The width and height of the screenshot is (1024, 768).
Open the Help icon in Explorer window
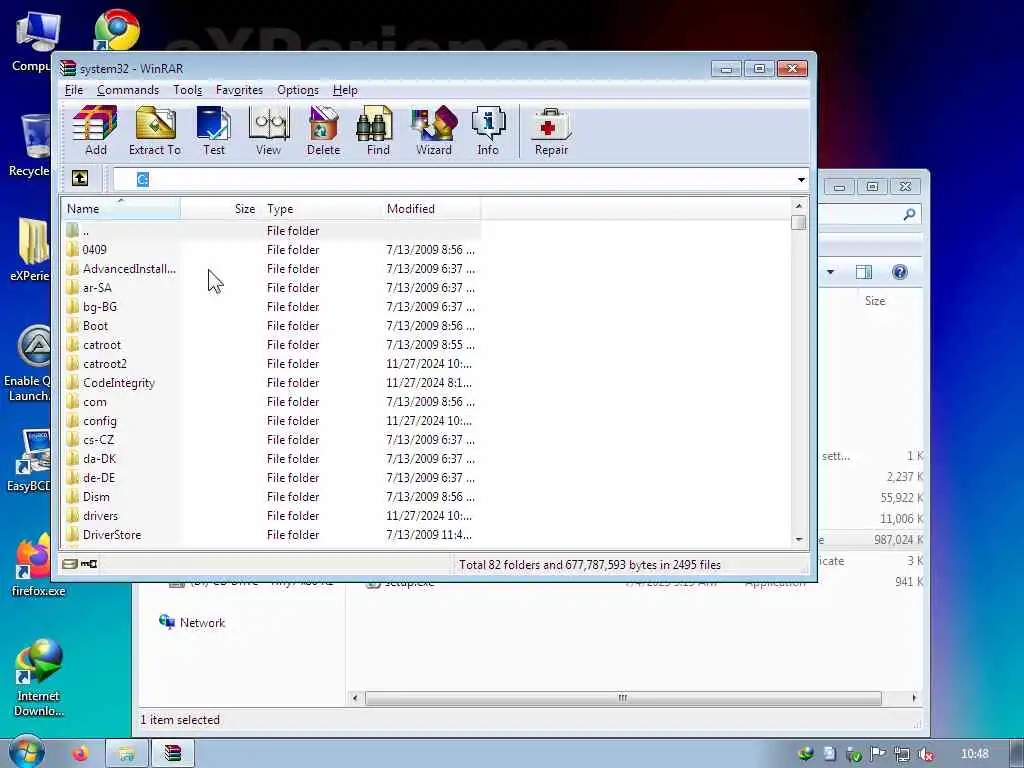(899, 272)
